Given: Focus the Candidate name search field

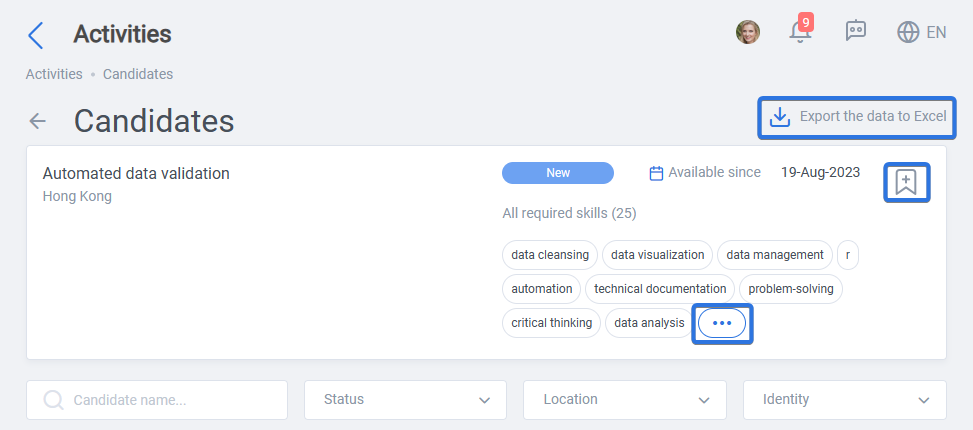Looking at the screenshot, I should (x=157, y=400).
